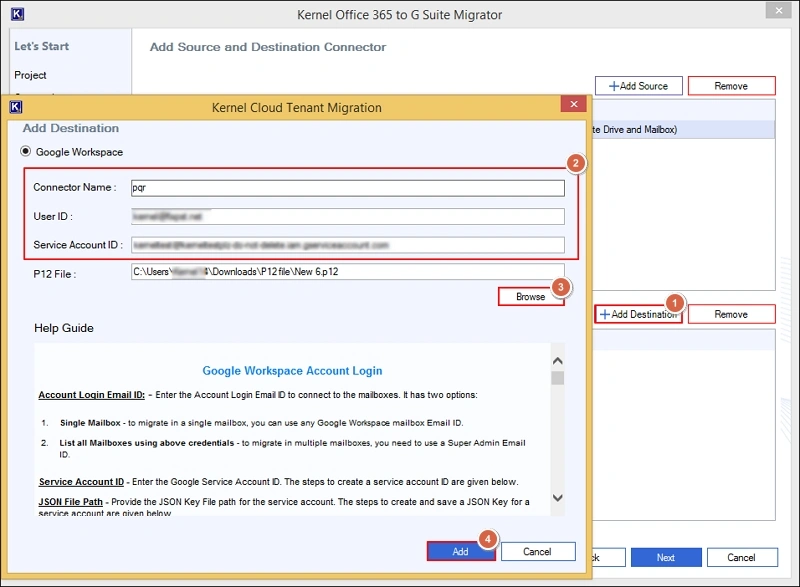Click the P12 File path field
The height and width of the screenshot is (587, 800).
(x=348, y=271)
